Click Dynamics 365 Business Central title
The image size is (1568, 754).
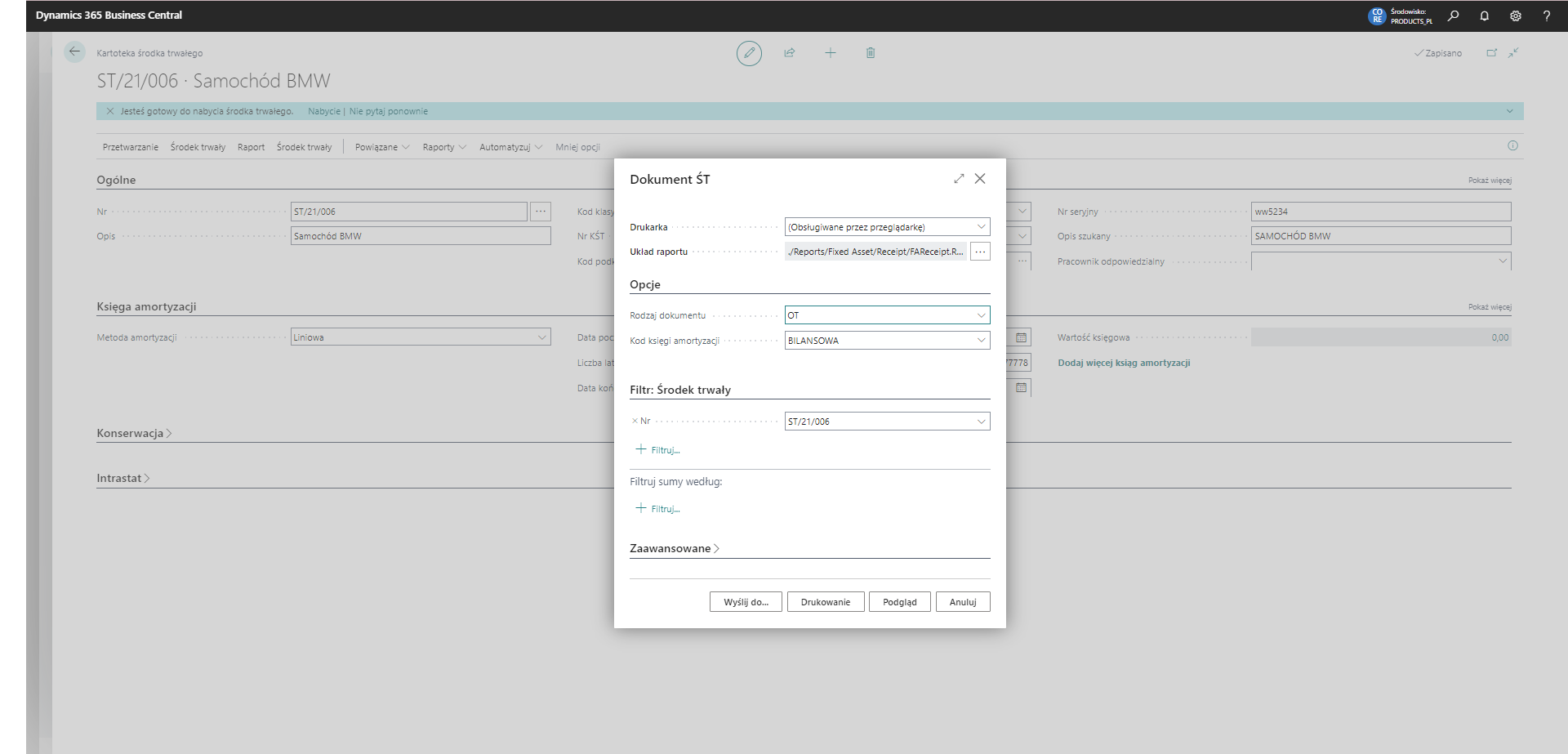click(109, 16)
